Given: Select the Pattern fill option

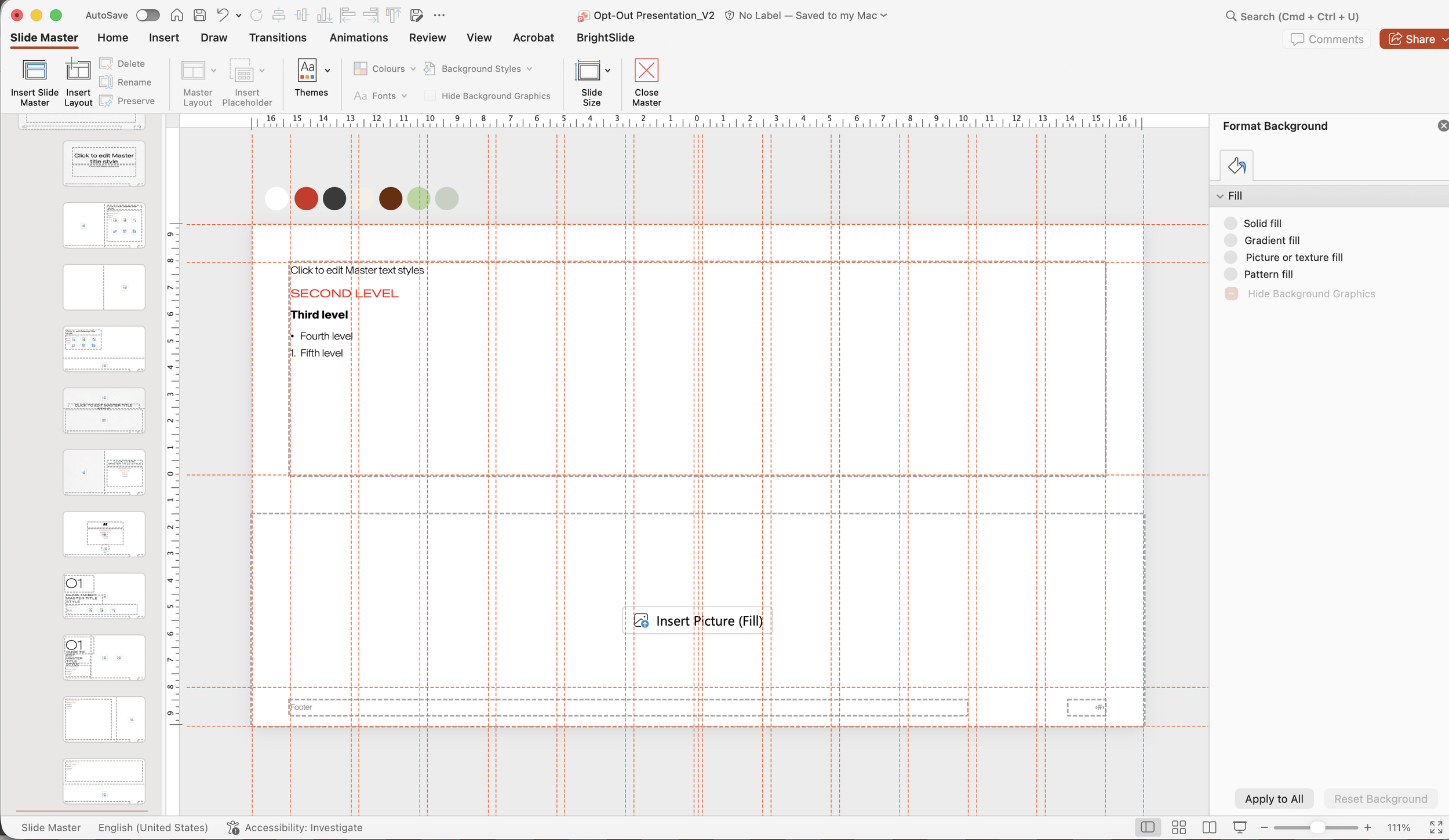Looking at the screenshot, I should point(1230,274).
